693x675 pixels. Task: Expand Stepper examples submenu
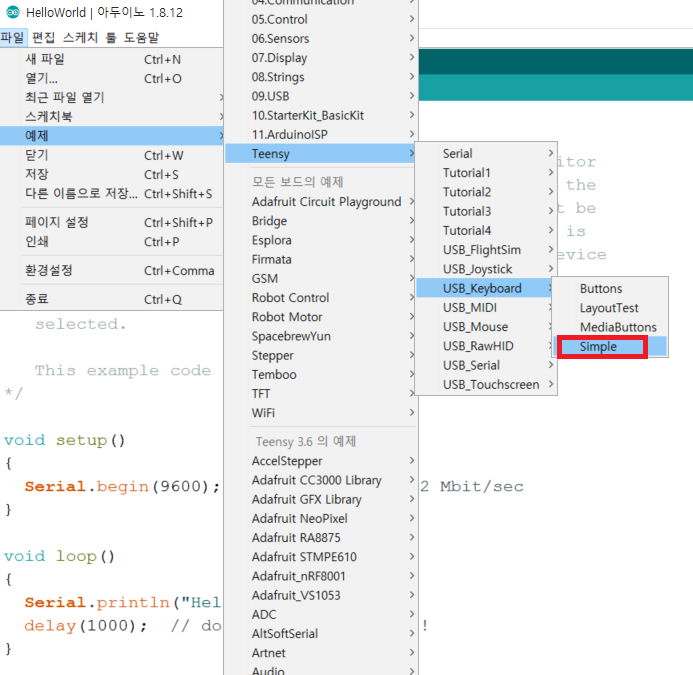point(321,355)
